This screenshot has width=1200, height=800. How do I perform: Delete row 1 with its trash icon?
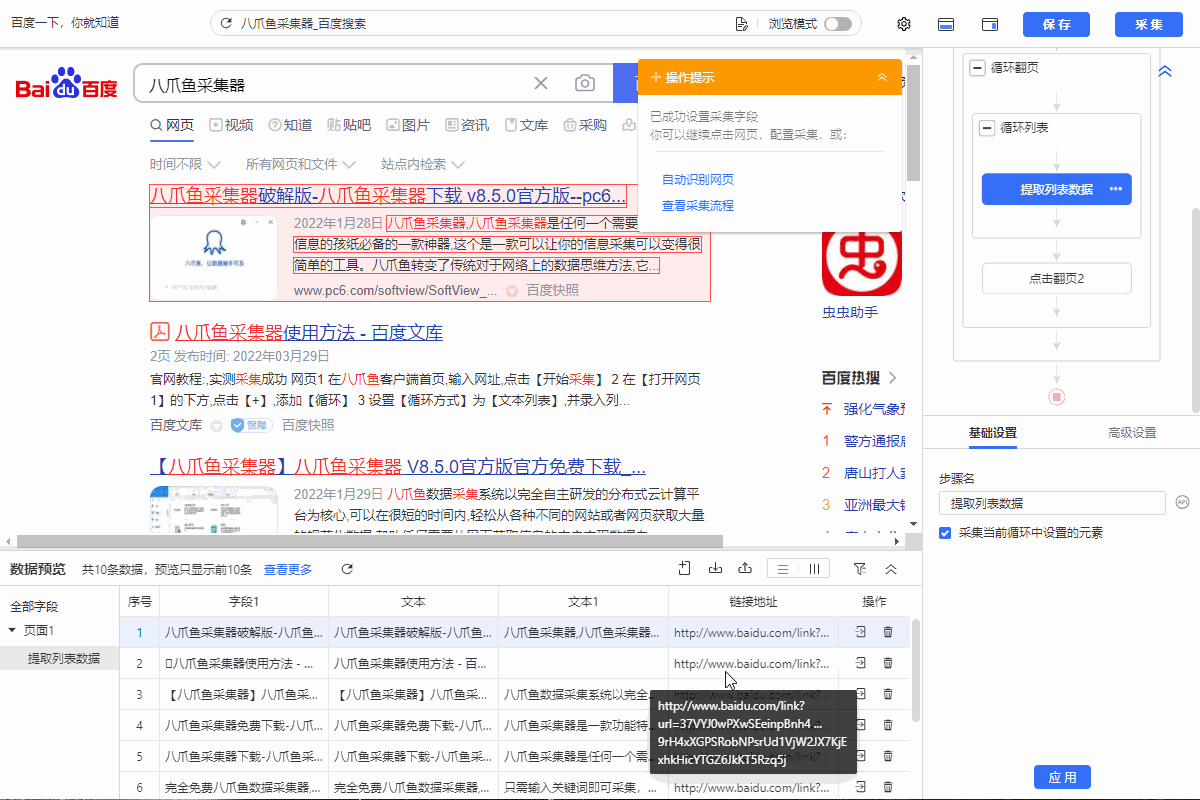coord(888,632)
